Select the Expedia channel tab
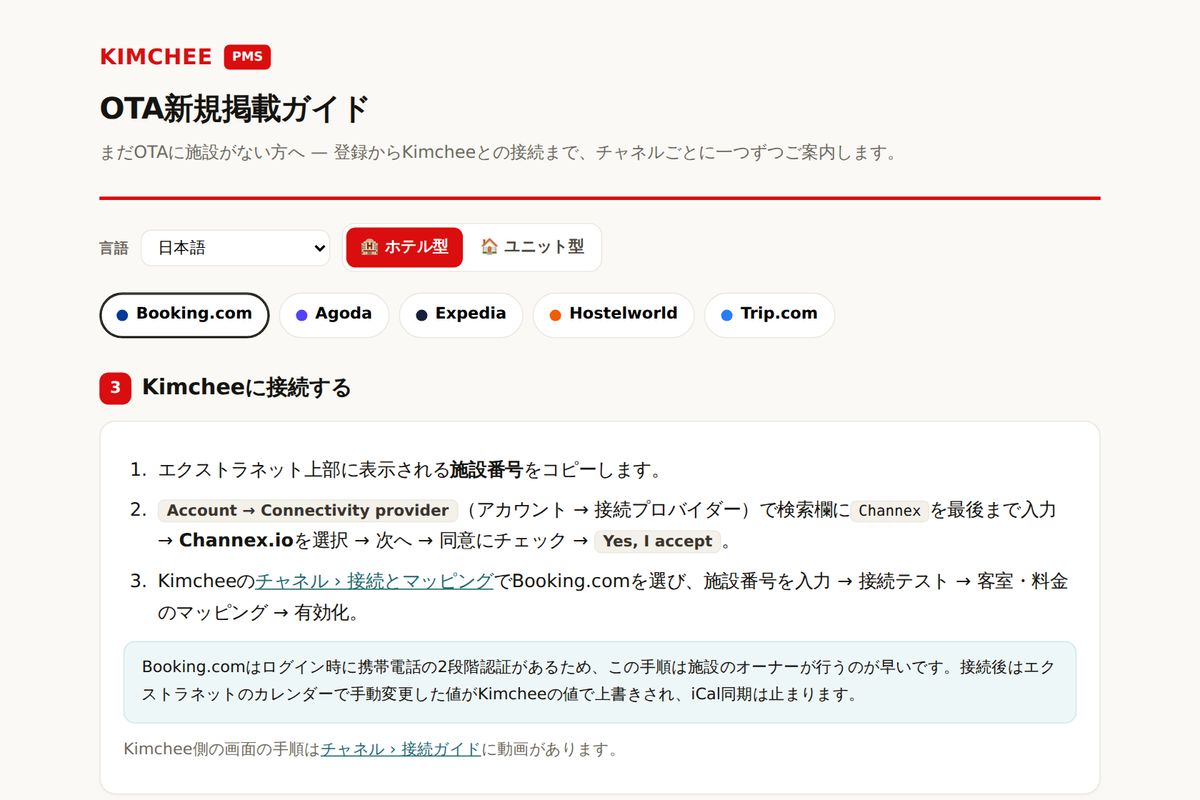 click(x=461, y=315)
